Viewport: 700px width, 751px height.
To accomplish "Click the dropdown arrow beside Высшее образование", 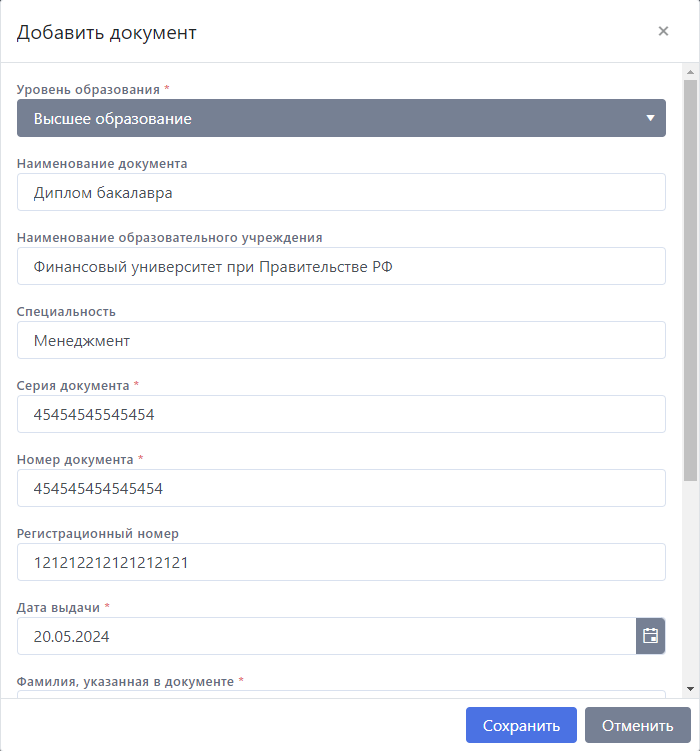I will pyautogui.click(x=650, y=118).
